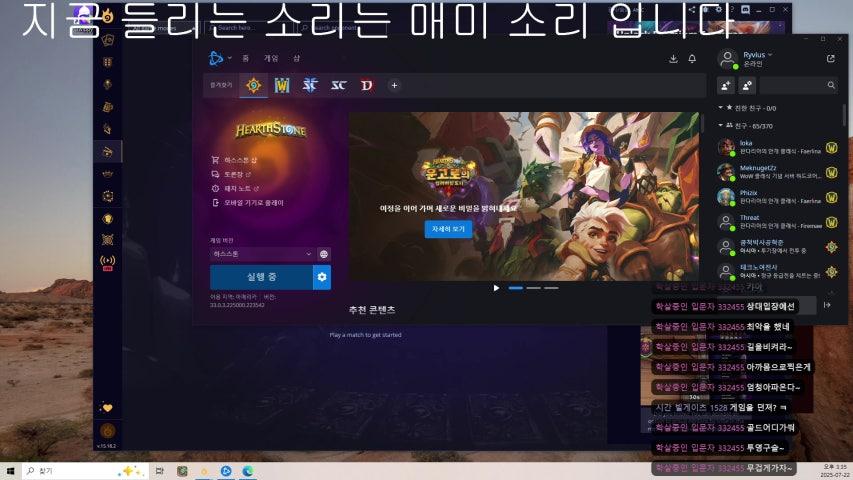Viewport: 853px width, 480px height.
Task: Open the notifications bell icon
Action: coord(692,59)
